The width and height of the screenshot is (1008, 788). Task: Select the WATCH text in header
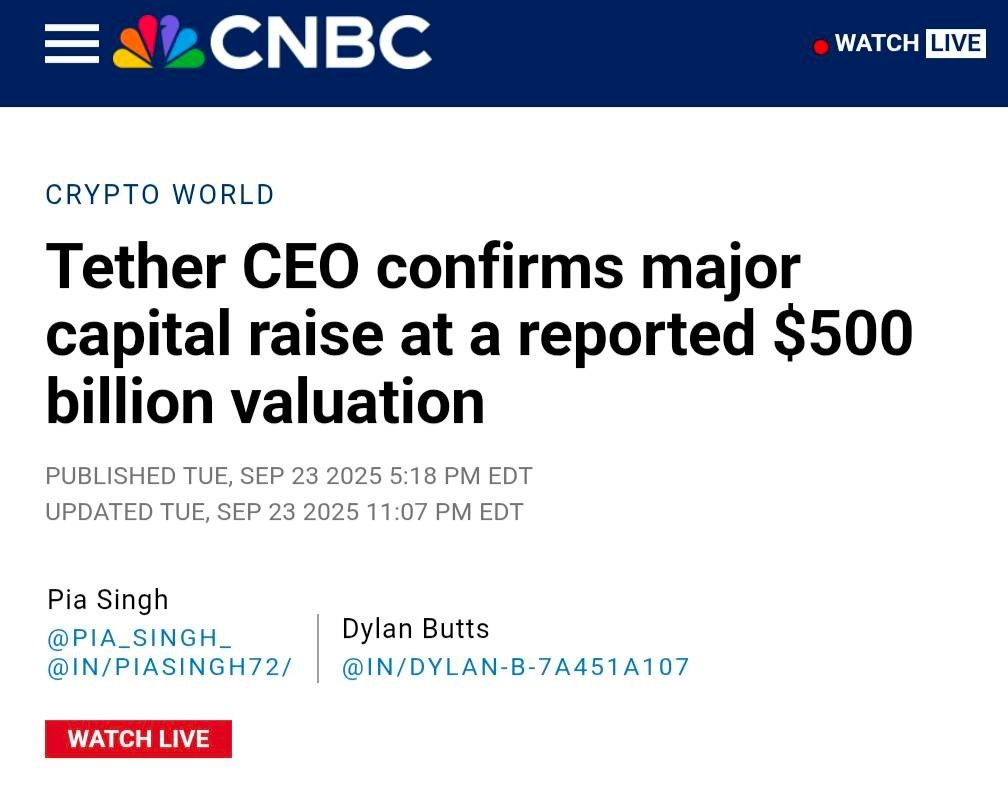pyautogui.click(x=877, y=44)
